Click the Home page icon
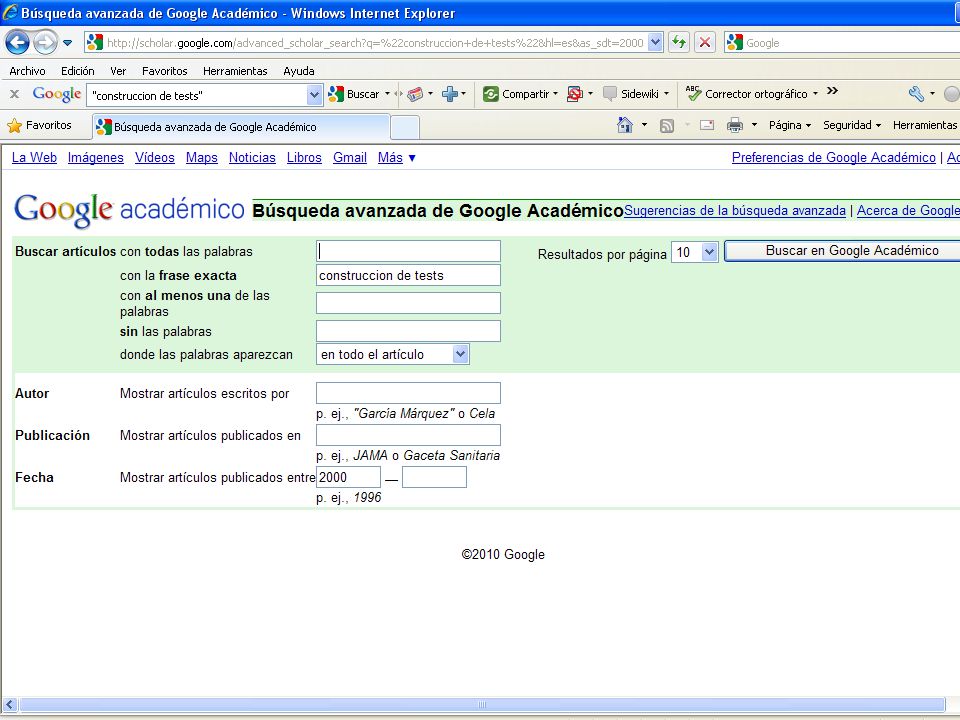960x720 pixels. 624,125
